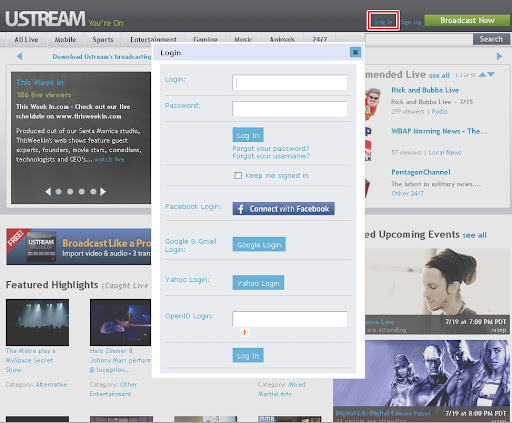Click Mixed Martial Arts category link
The image size is (512, 423).
[282, 389]
